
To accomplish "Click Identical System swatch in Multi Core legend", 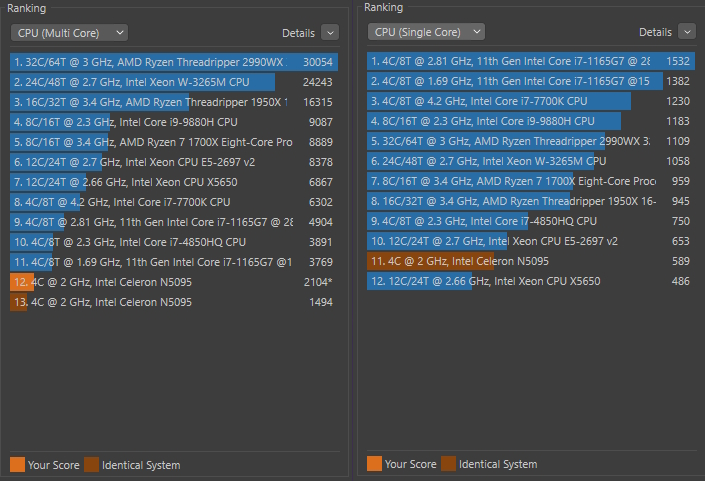I will click(91, 464).
